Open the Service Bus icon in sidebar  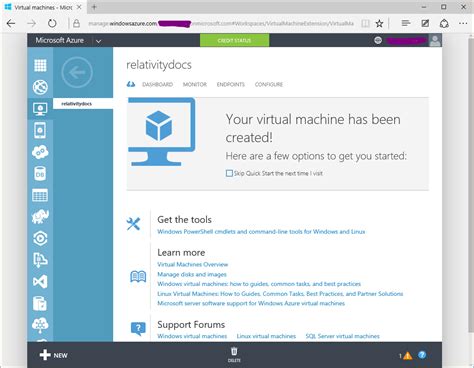click(40, 260)
